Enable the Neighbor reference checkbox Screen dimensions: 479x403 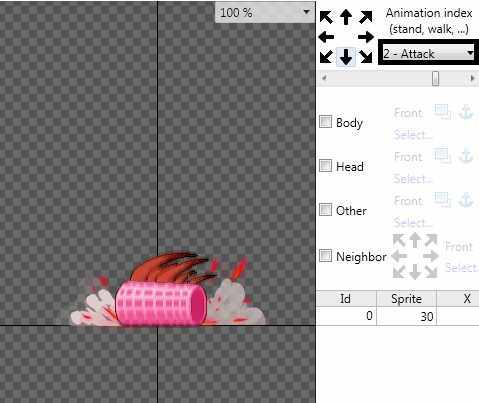point(325,256)
